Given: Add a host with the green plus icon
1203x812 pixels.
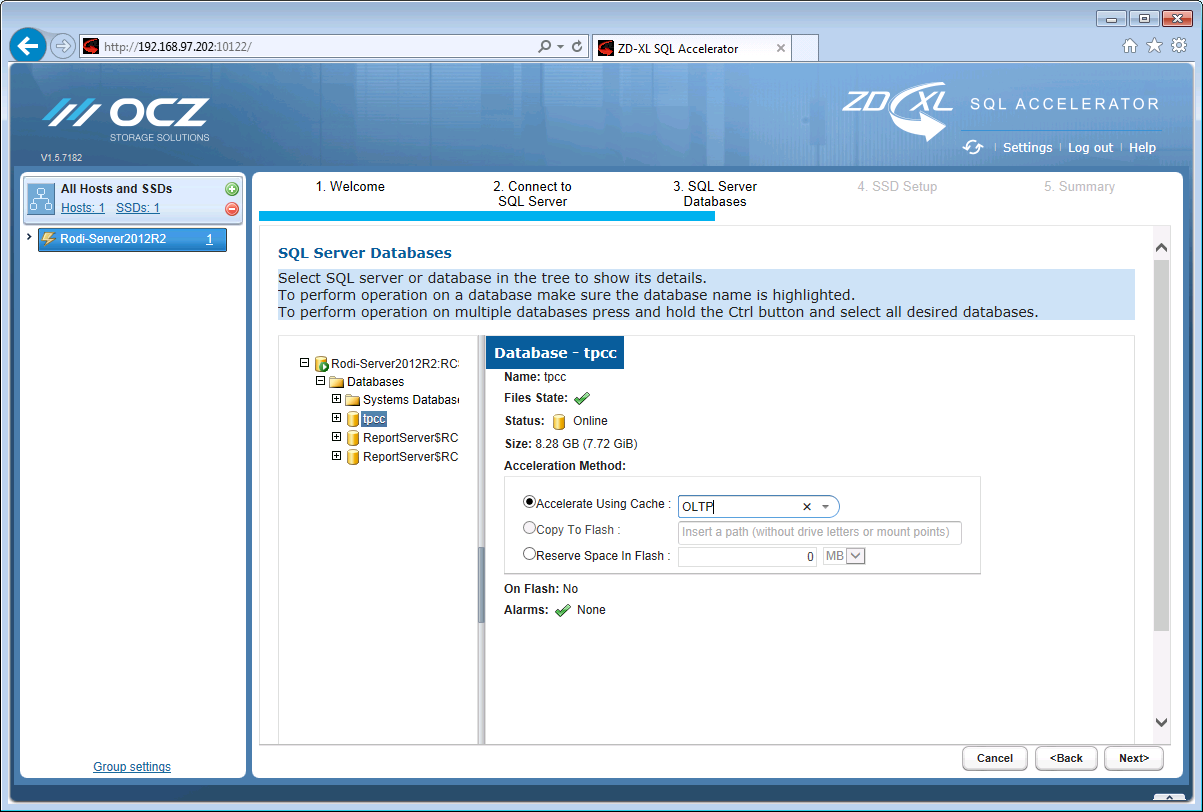Looking at the screenshot, I should (232, 189).
